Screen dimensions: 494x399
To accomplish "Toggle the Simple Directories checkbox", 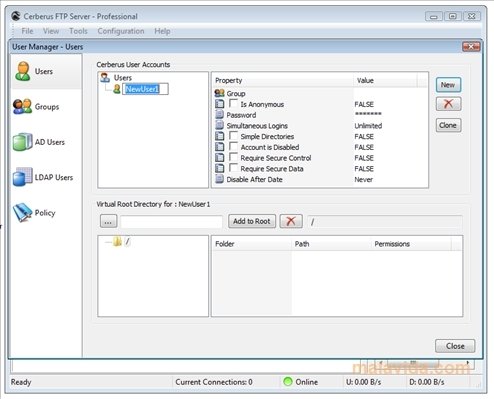I will (234, 136).
